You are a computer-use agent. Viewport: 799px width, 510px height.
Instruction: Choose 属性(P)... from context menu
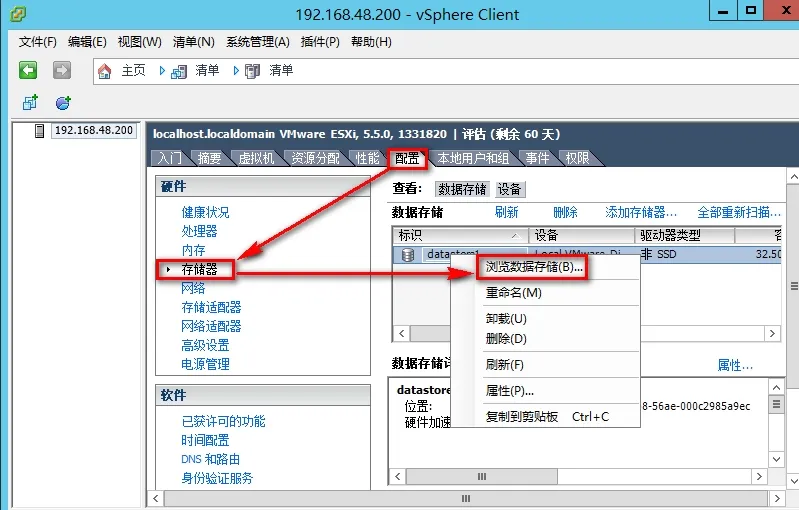(510, 391)
